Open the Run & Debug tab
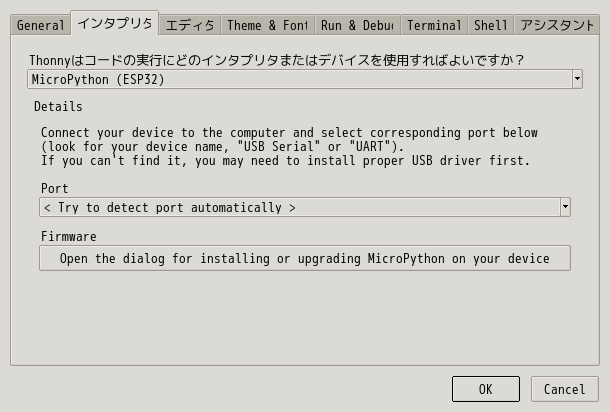610x412 pixels. click(357, 25)
